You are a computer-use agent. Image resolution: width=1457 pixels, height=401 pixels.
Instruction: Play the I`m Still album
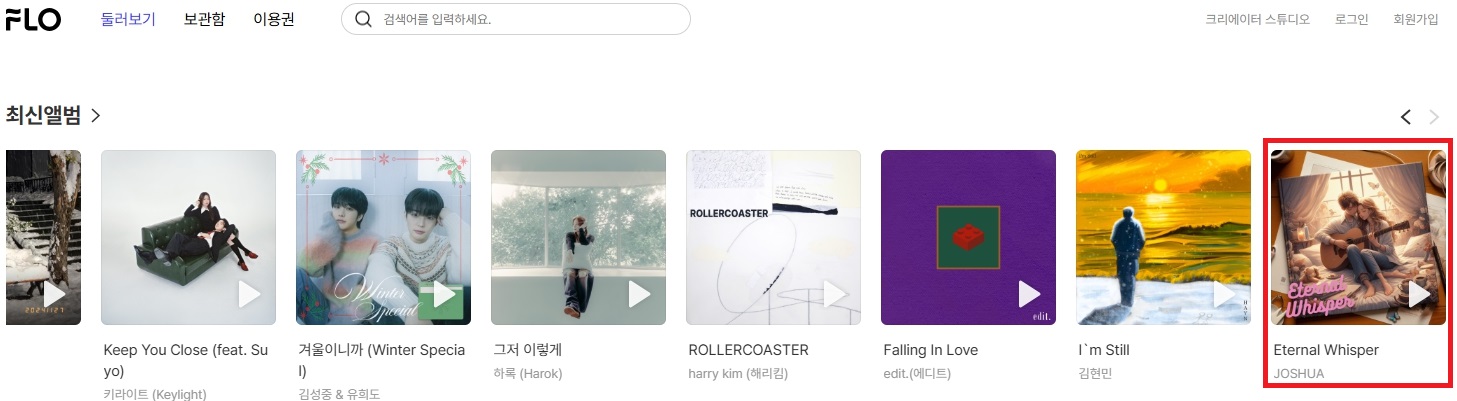pos(1224,294)
